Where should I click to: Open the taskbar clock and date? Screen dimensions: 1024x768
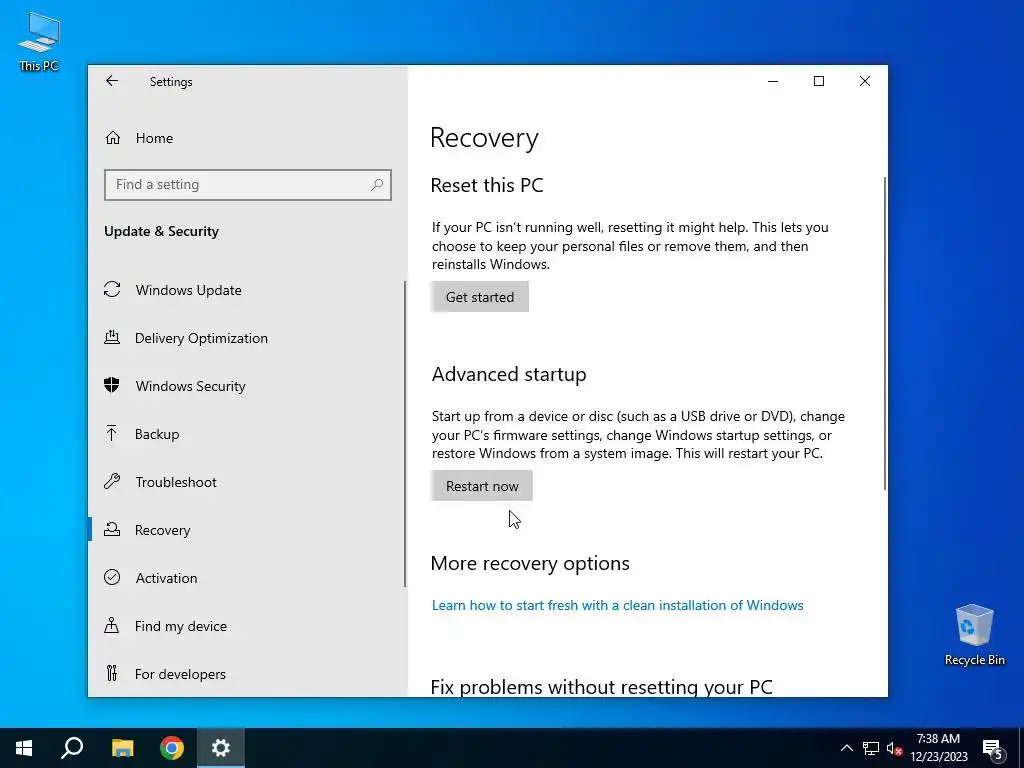pos(938,748)
